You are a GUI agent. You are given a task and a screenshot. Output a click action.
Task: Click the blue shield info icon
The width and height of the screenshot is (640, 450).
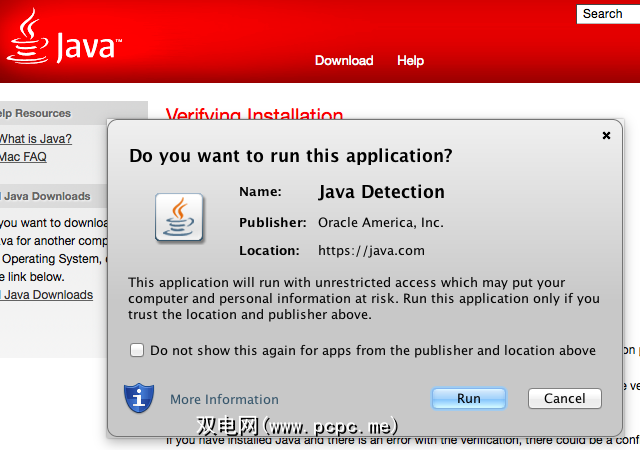pos(139,397)
